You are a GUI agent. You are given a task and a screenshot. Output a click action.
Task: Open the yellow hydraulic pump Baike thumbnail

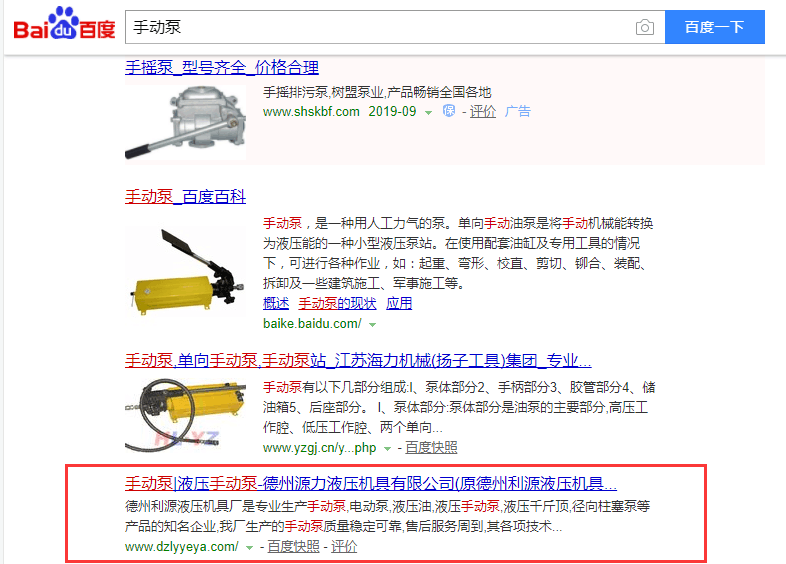coord(185,271)
